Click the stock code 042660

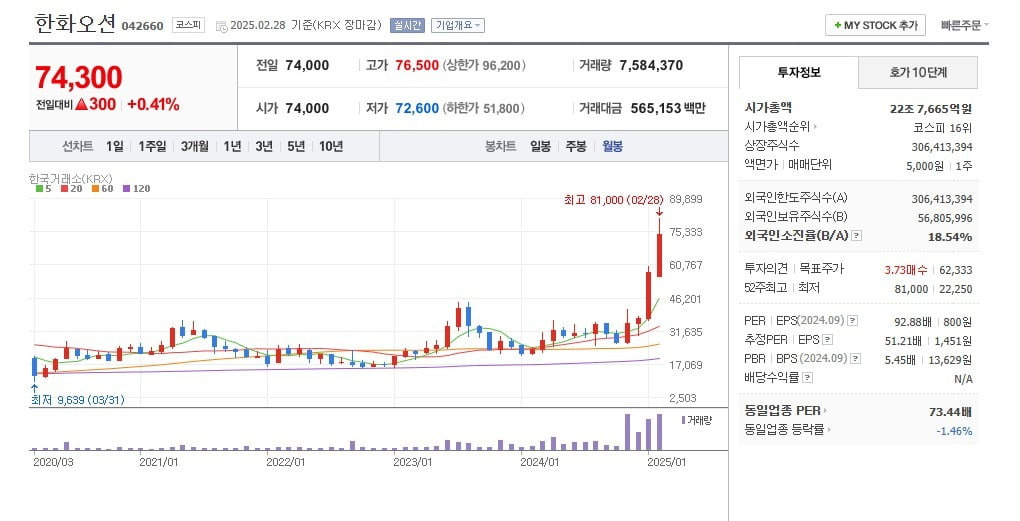[142, 26]
